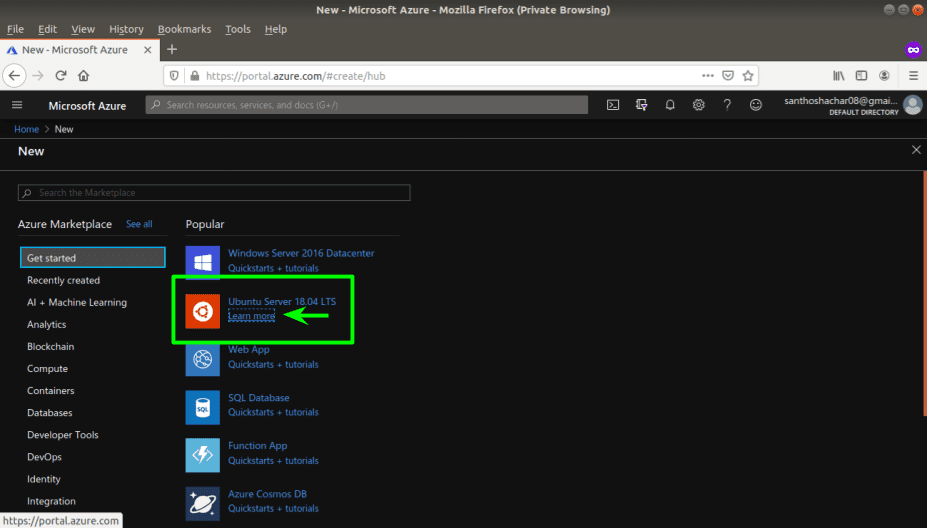
Task: Go back with Firefox back arrow
Action: [15, 76]
